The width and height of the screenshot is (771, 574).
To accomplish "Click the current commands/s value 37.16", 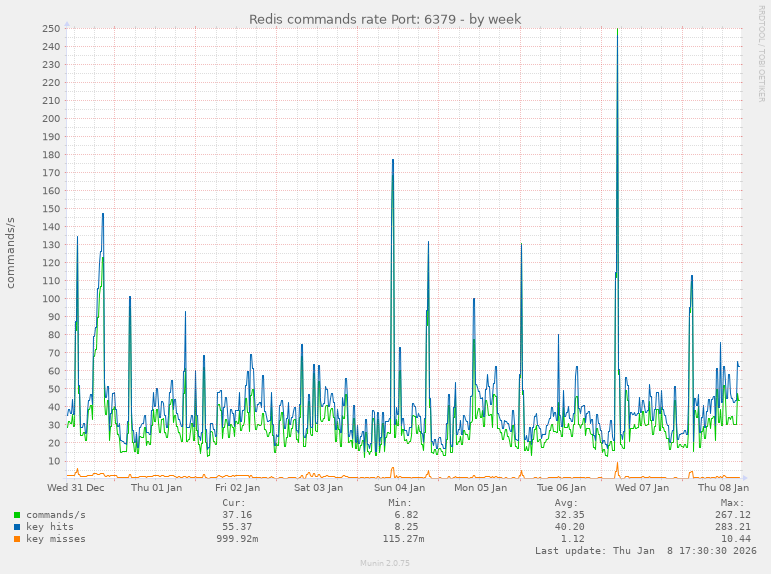I will (237, 515).
